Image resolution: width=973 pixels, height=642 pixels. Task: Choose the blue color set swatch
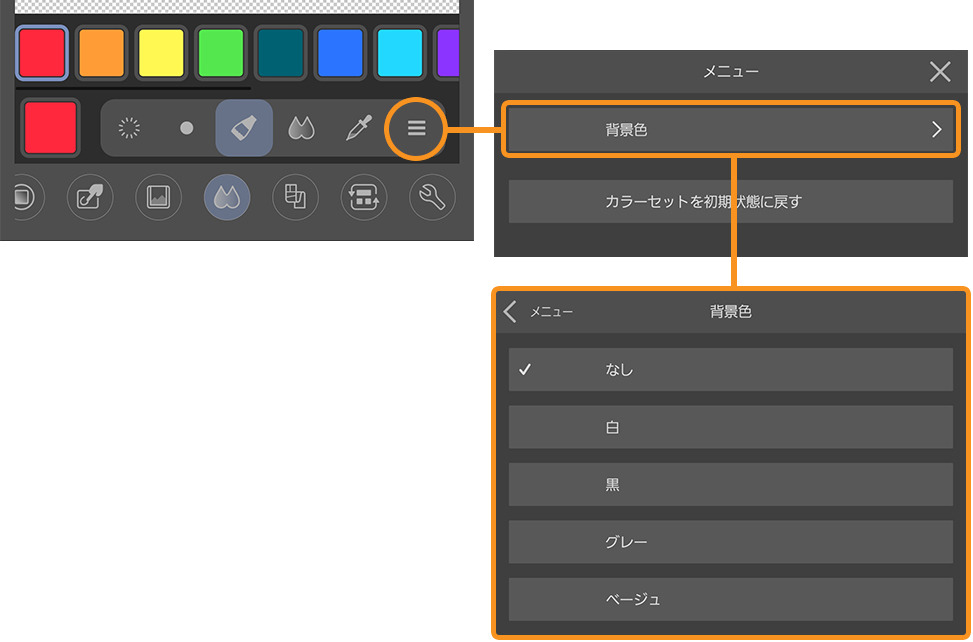[340, 53]
